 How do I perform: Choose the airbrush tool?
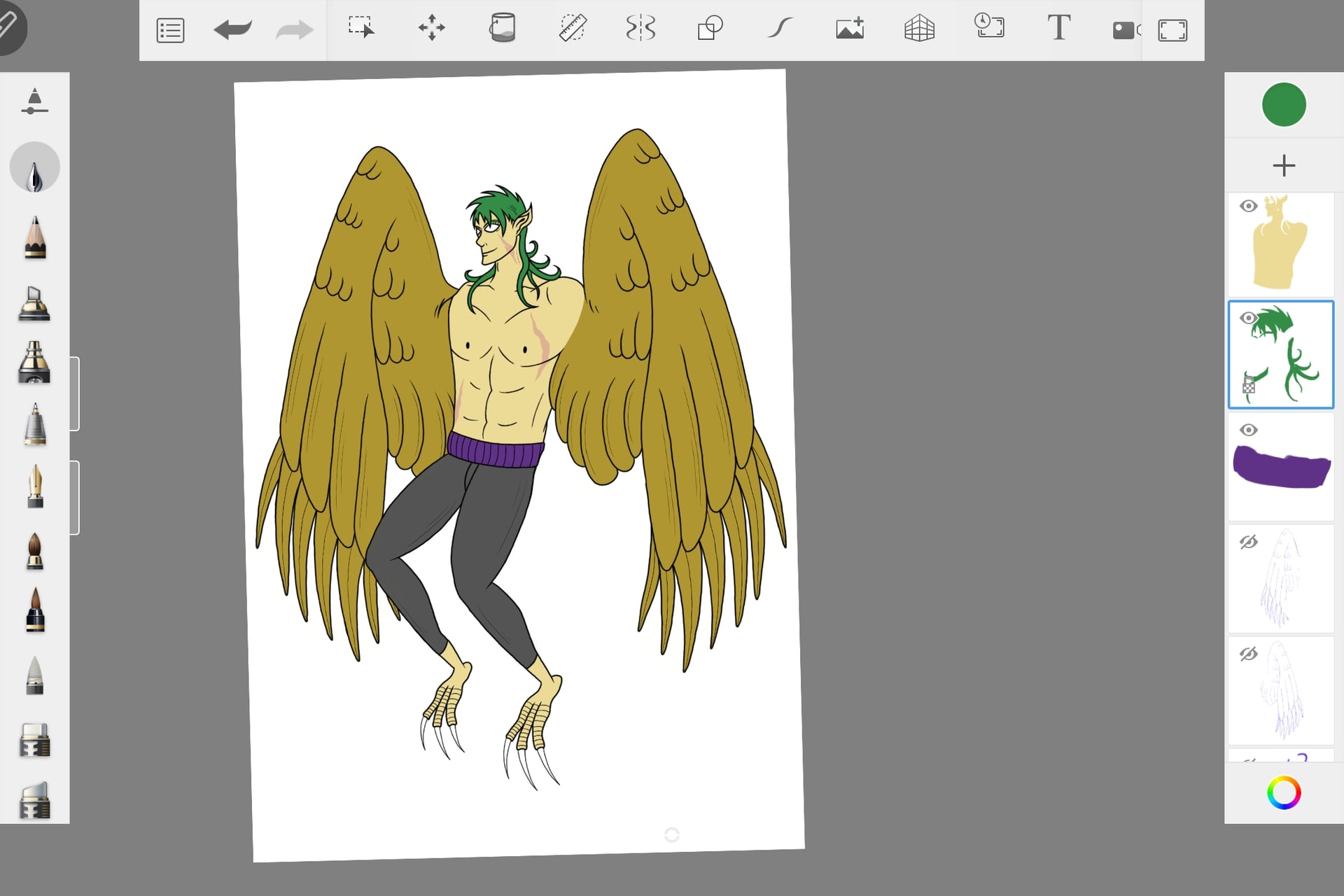click(x=34, y=362)
